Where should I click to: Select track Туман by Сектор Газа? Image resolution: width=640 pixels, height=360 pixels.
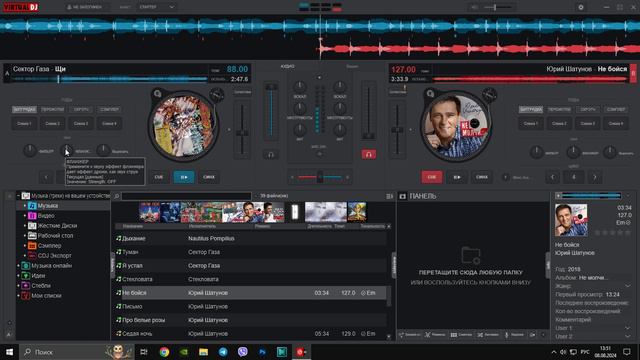click(250, 252)
